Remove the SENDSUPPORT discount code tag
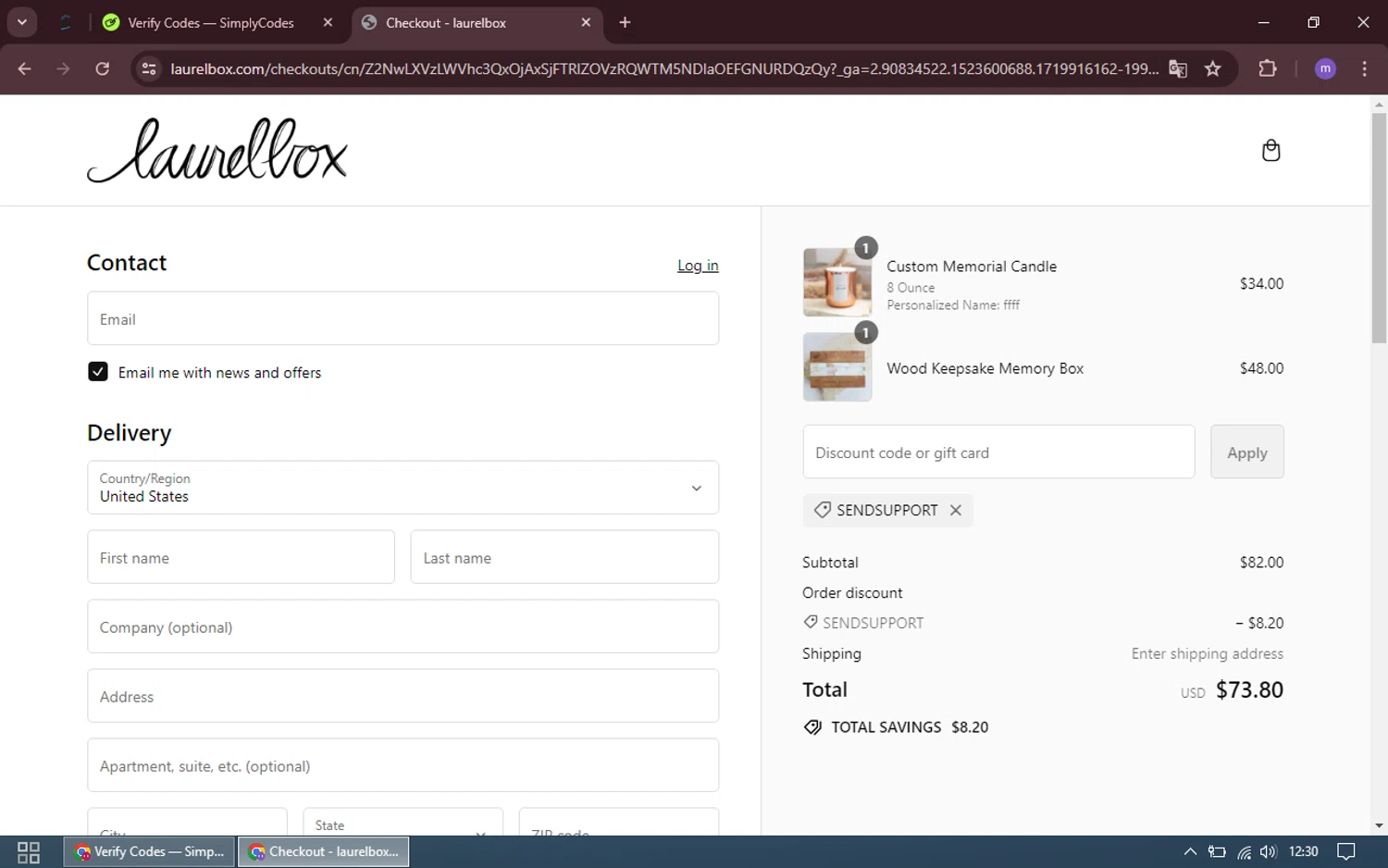 956,510
